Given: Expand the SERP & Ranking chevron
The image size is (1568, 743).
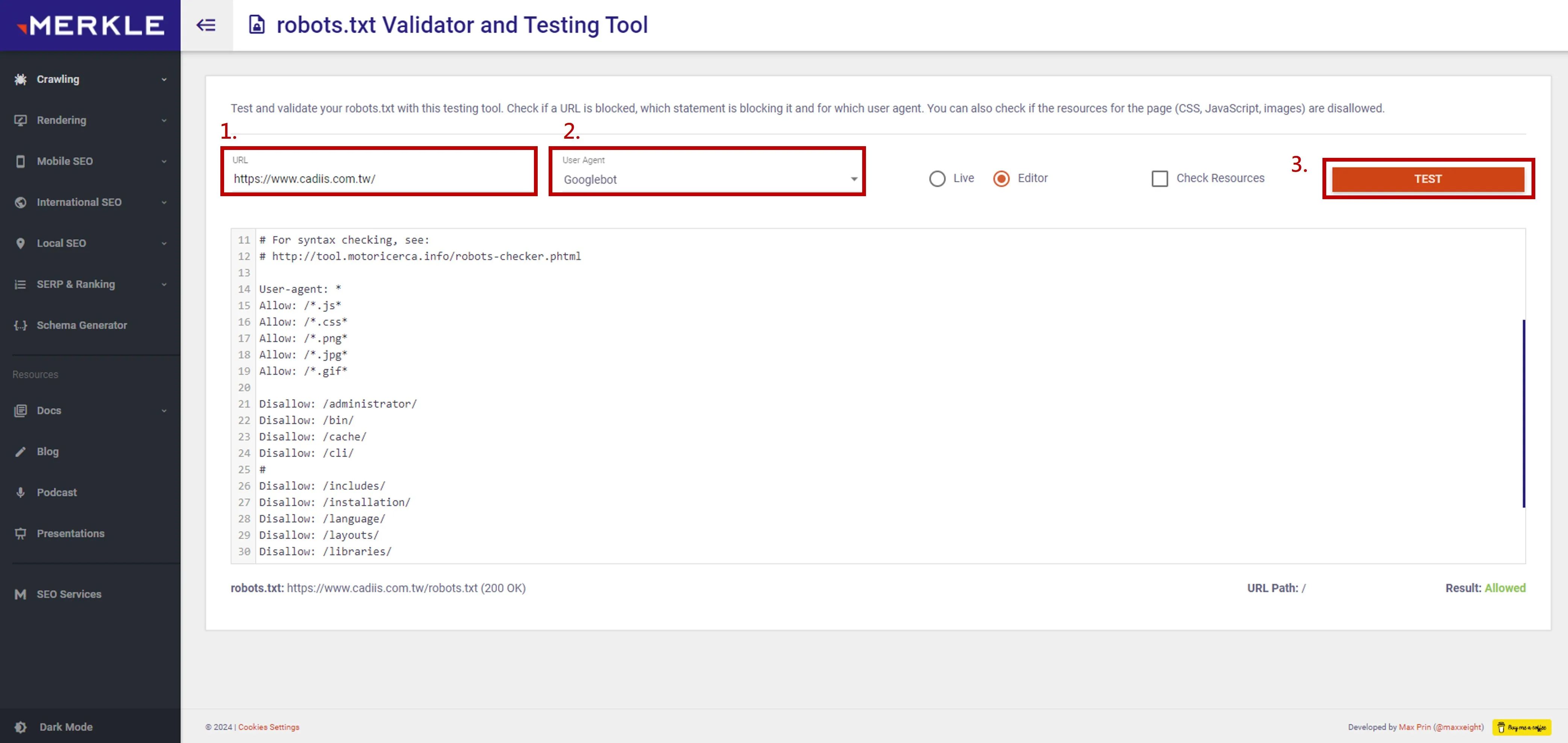Looking at the screenshot, I should pyautogui.click(x=164, y=284).
